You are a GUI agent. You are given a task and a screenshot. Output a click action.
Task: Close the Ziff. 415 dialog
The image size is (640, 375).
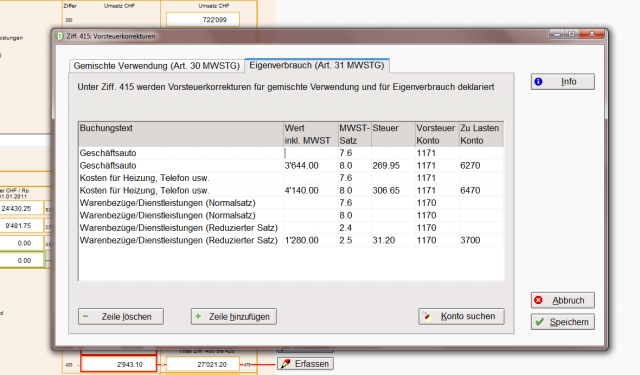point(592,34)
